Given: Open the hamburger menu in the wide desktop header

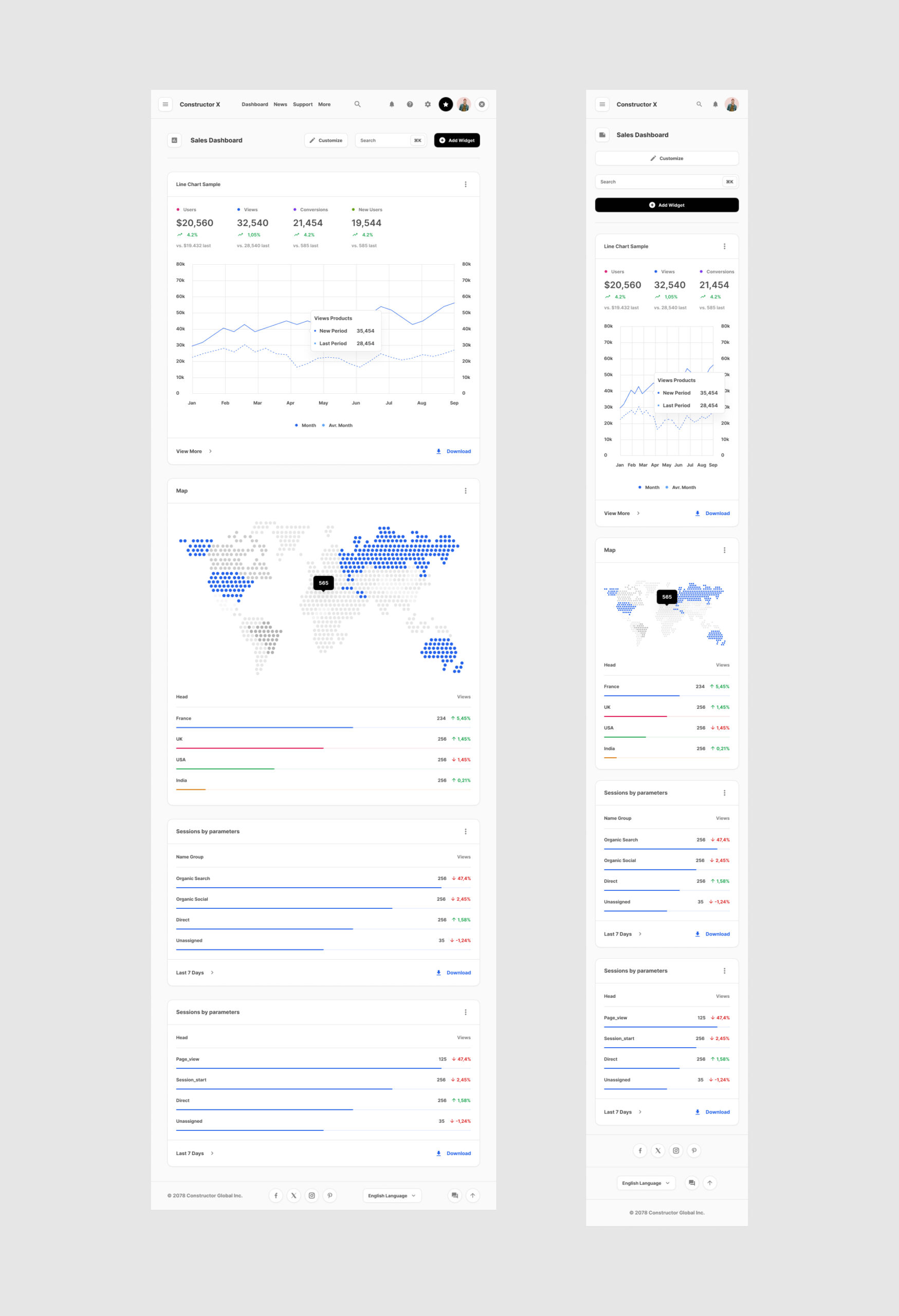Looking at the screenshot, I should pyautogui.click(x=166, y=104).
